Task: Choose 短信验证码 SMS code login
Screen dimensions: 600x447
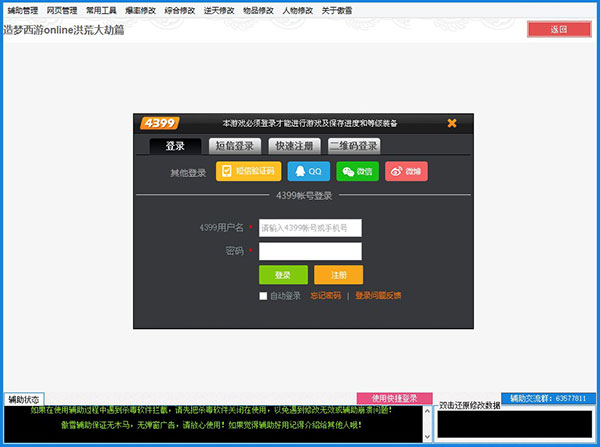Action: (246, 171)
